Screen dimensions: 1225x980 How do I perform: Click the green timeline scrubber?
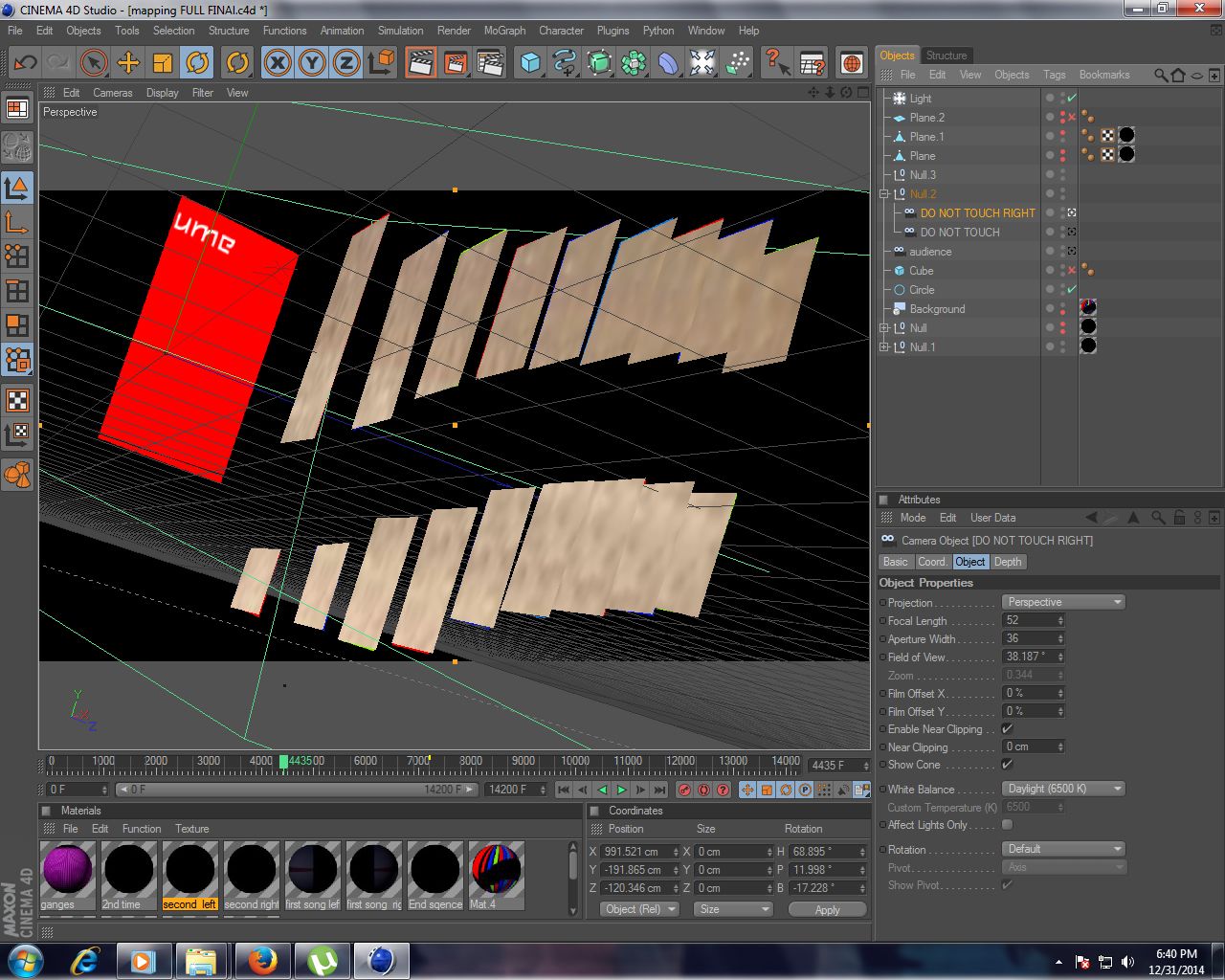tap(285, 761)
